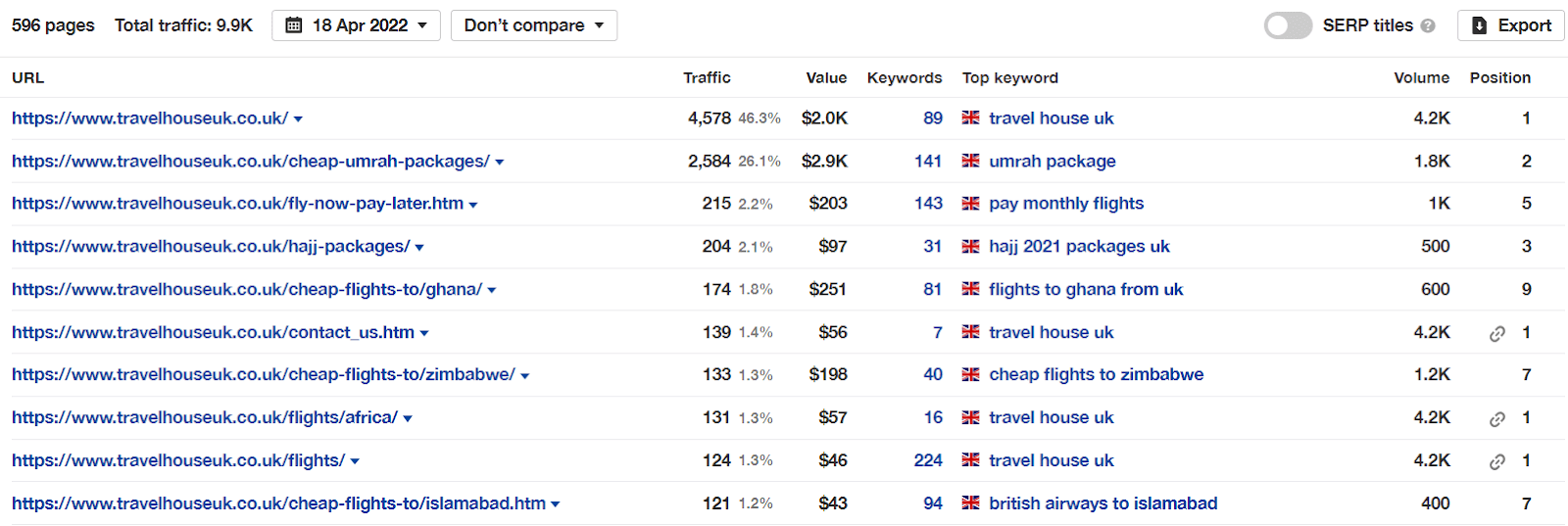Click the SERP titles help question icon

(x=1428, y=25)
